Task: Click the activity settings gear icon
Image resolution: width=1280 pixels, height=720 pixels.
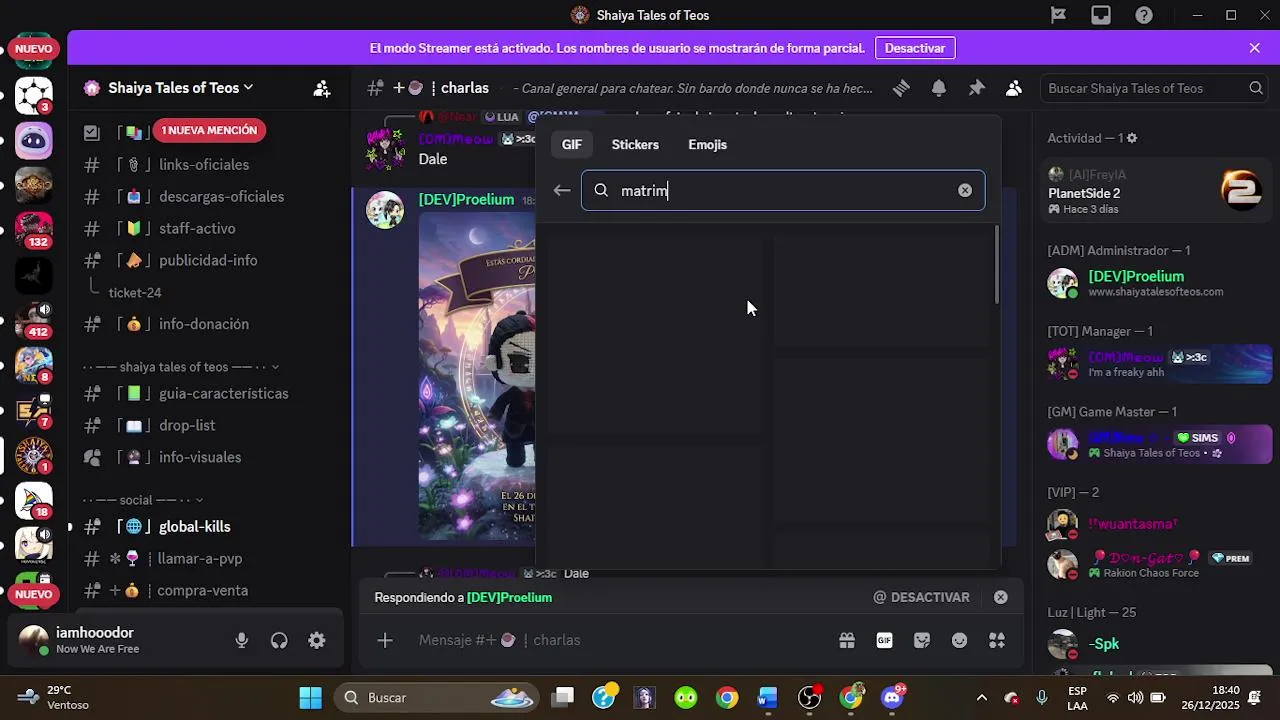Action: [1132, 138]
